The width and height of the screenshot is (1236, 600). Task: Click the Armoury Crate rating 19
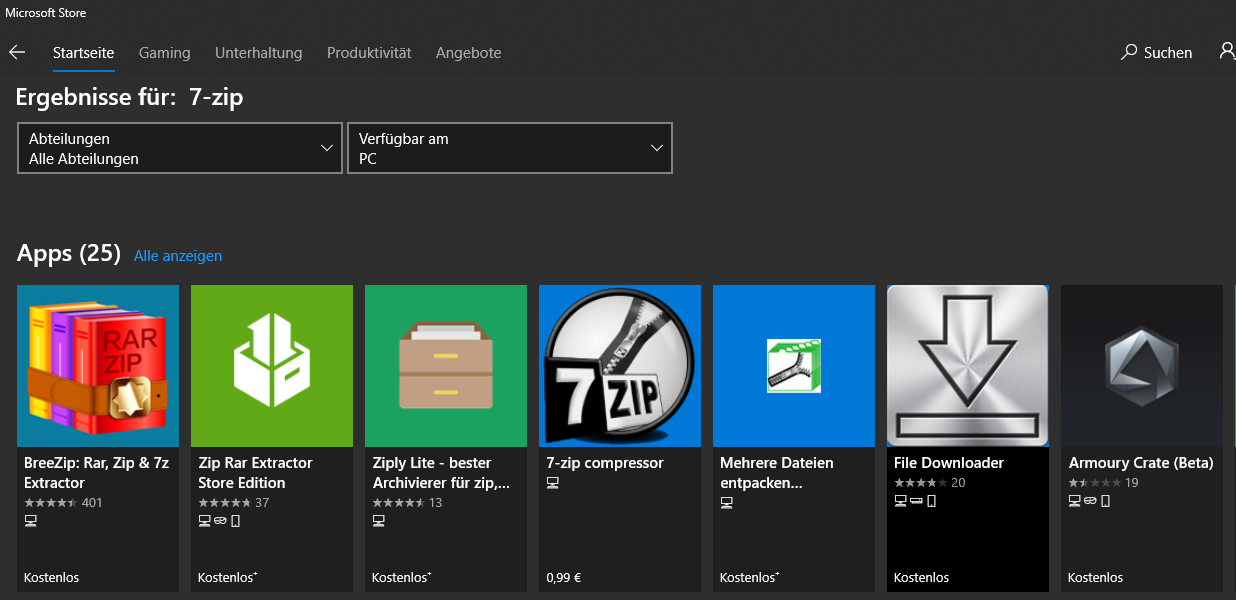(x=1104, y=483)
